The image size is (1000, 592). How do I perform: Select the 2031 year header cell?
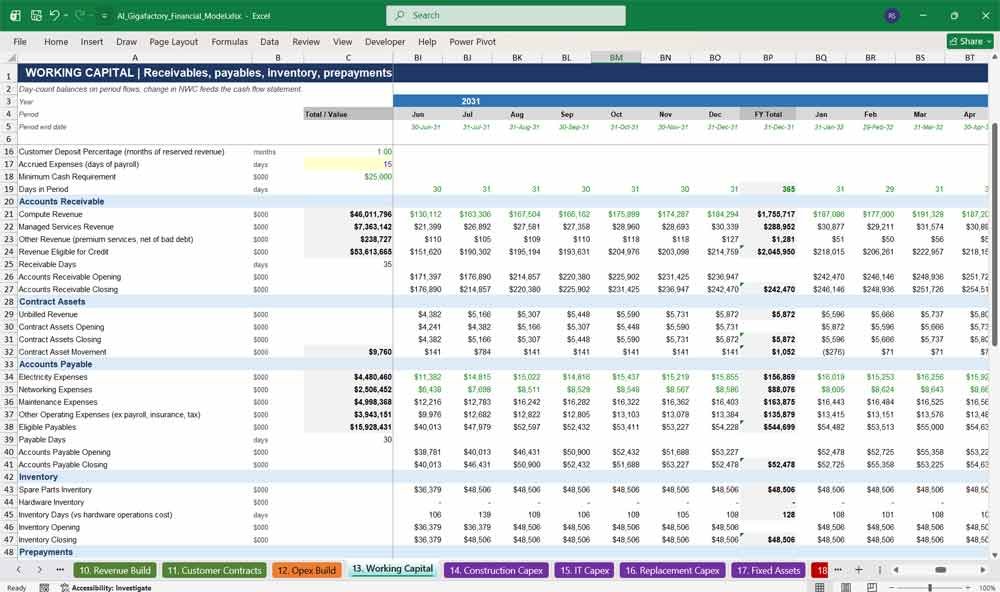tap(471, 101)
